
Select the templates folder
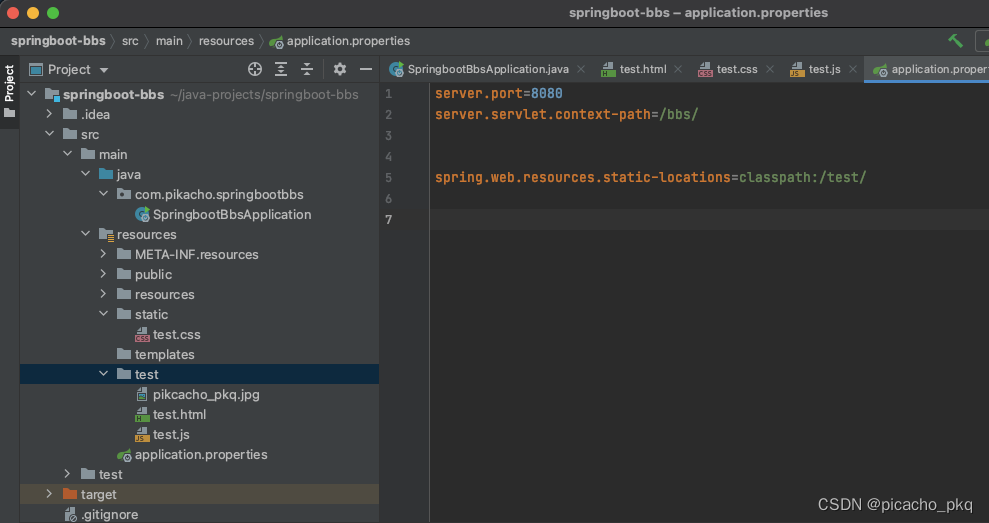[164, 355]
